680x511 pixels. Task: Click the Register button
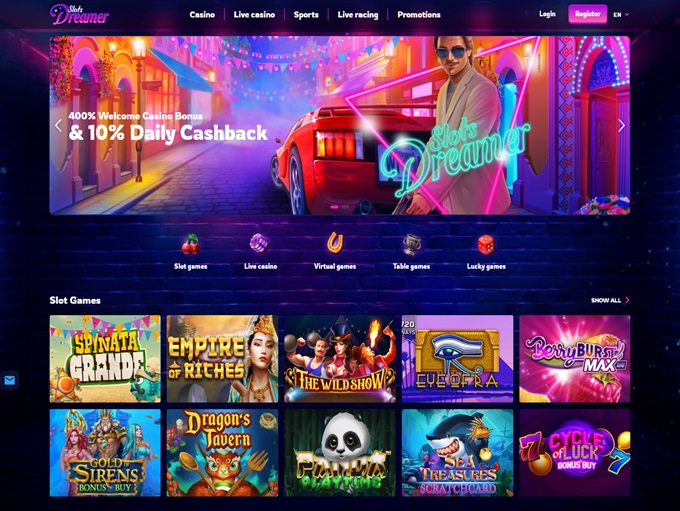[588, 14]
